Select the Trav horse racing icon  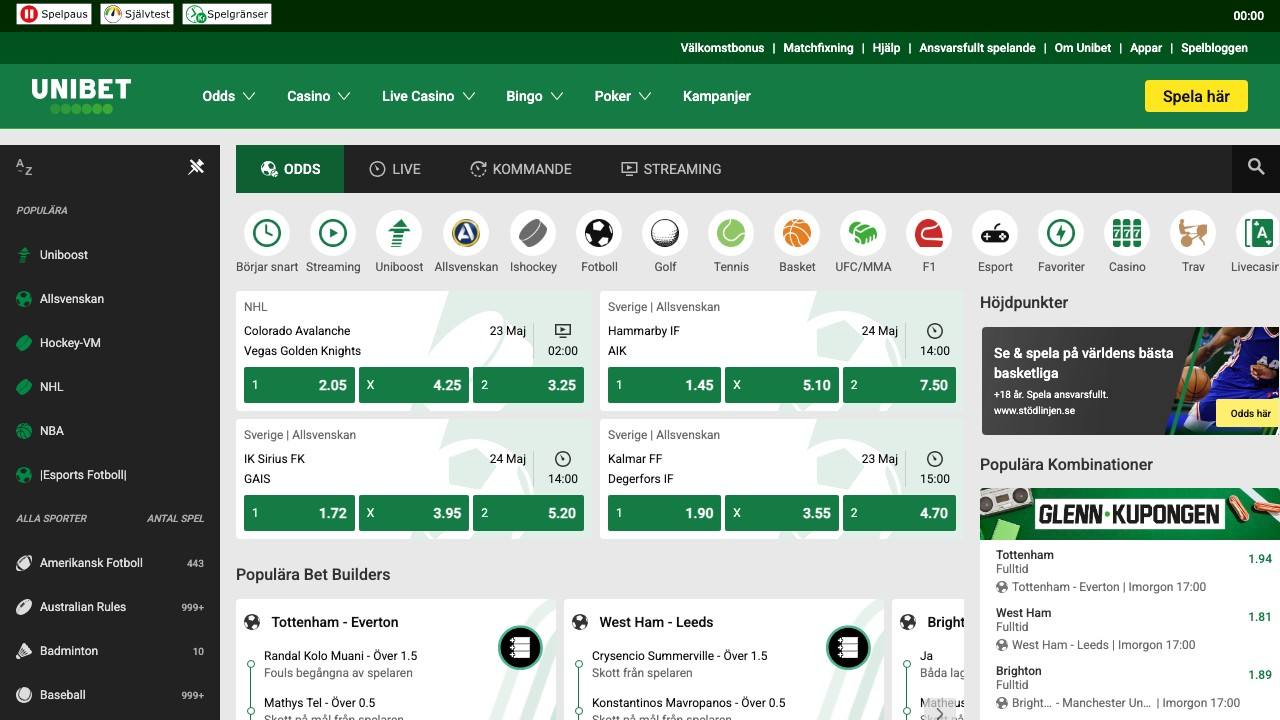click(1193, 233)
